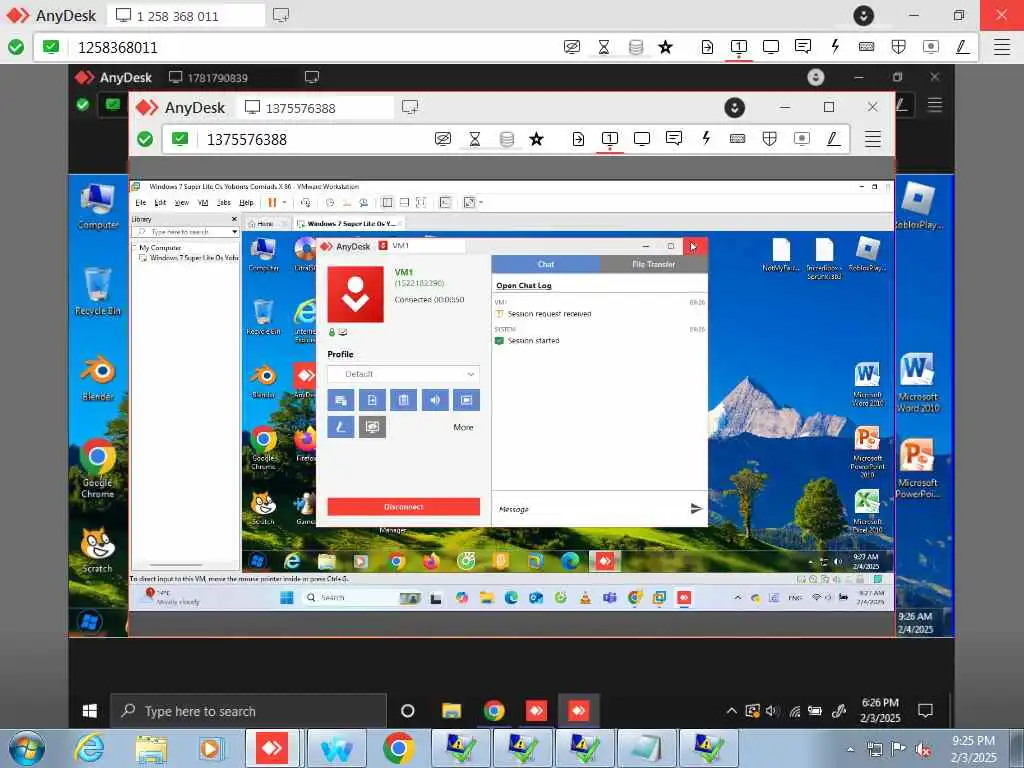Show hidden icons chevron in Windows 10 tray
Screen dimensions: 1024x768
[x=731, y=711]
